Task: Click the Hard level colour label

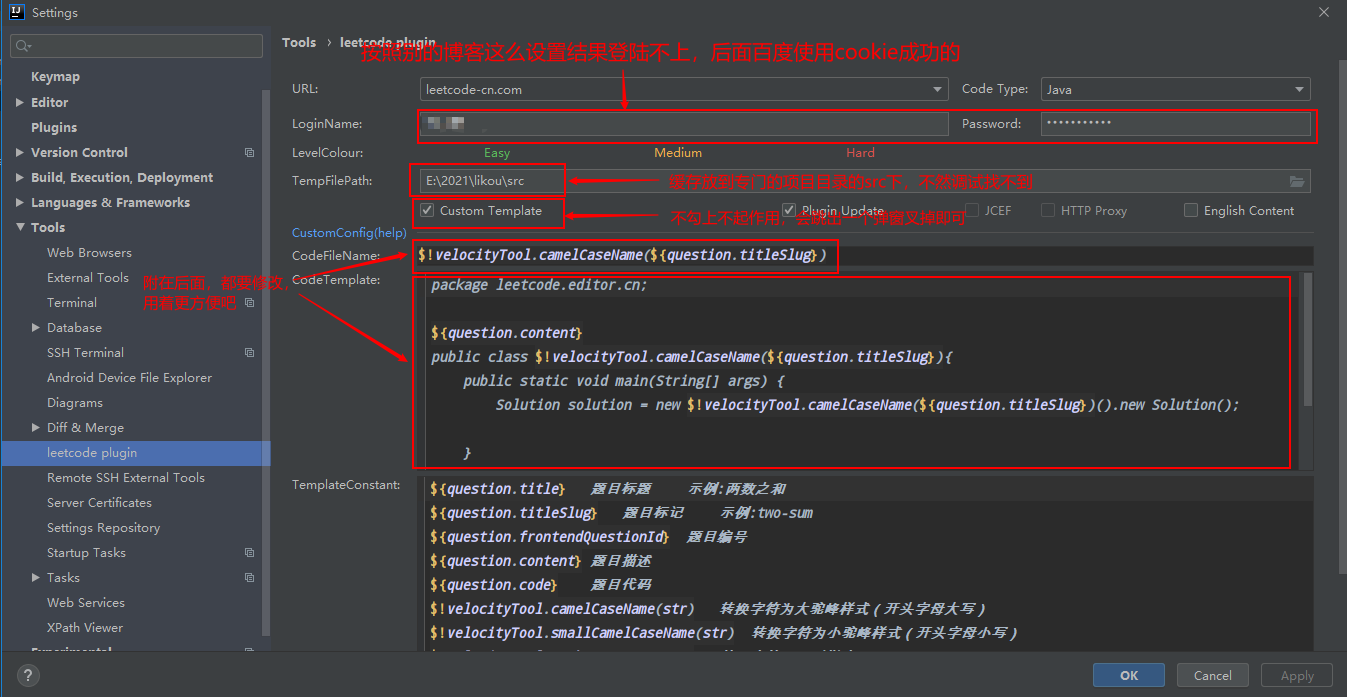Action: coord(860,153)
